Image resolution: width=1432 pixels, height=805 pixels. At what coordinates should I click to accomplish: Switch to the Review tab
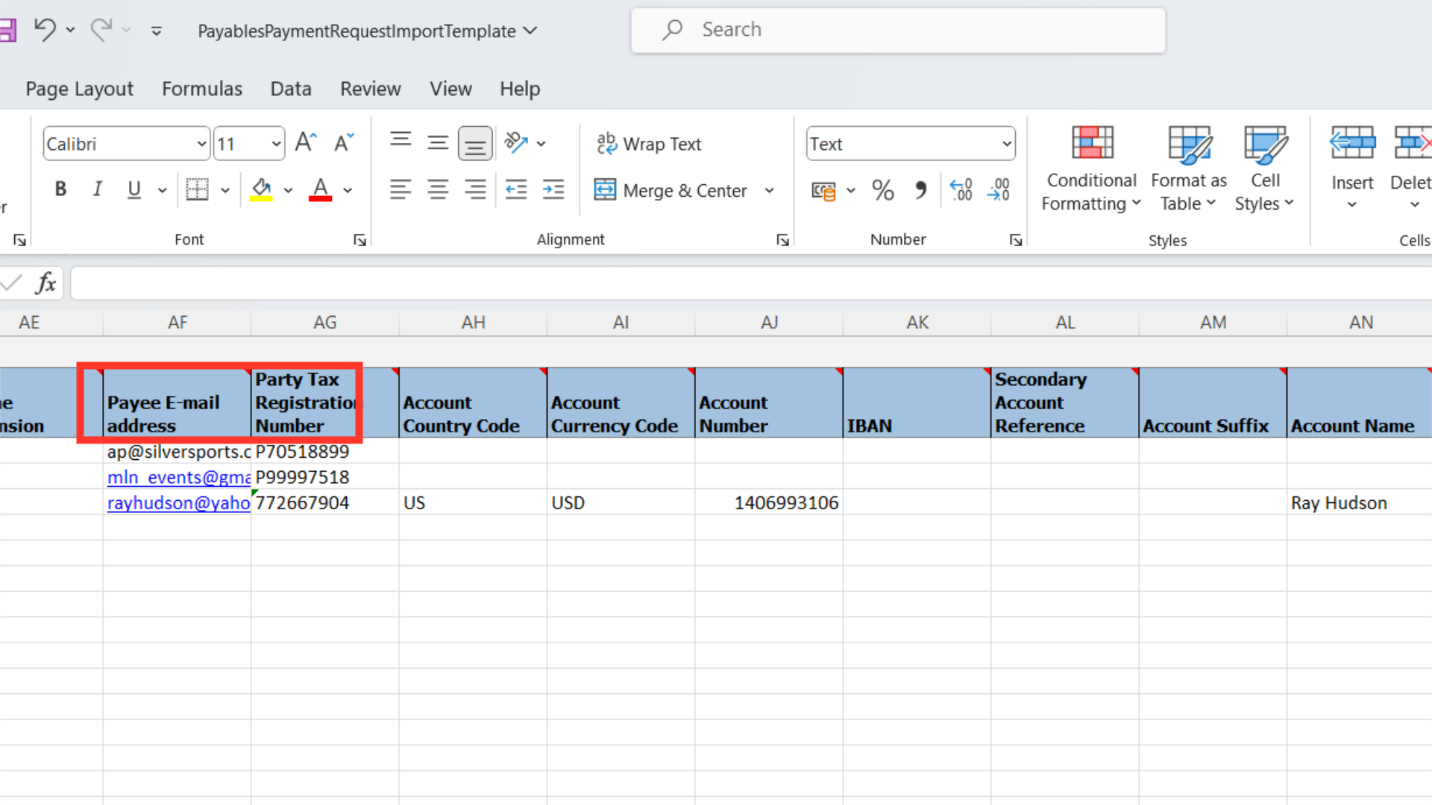point(370,89)
